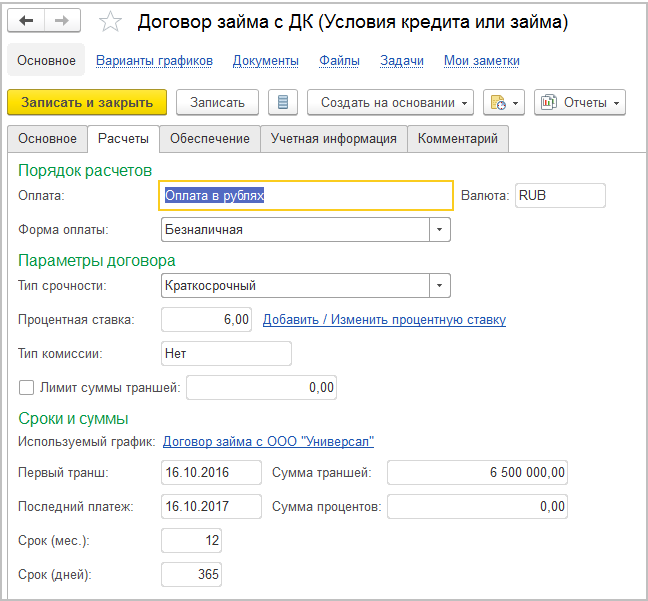Click the Записать button

tap(217, 102)
